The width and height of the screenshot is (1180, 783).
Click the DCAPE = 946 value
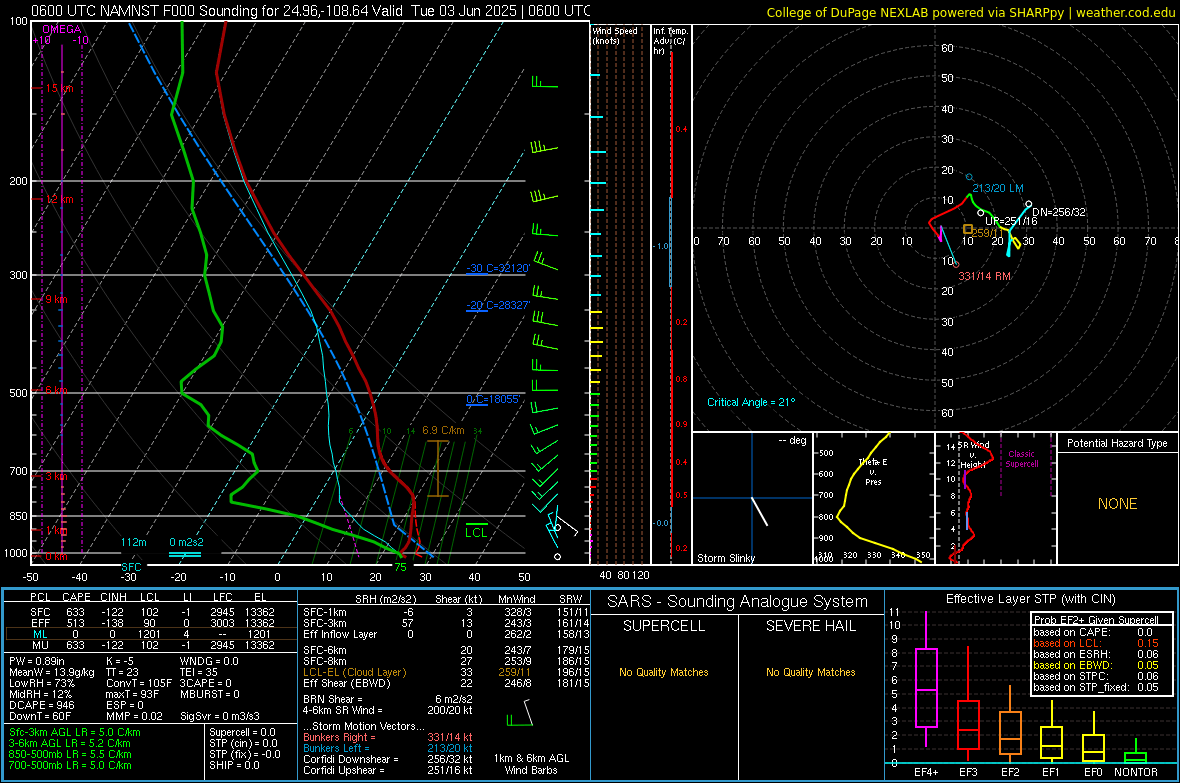tap(41, 705)
